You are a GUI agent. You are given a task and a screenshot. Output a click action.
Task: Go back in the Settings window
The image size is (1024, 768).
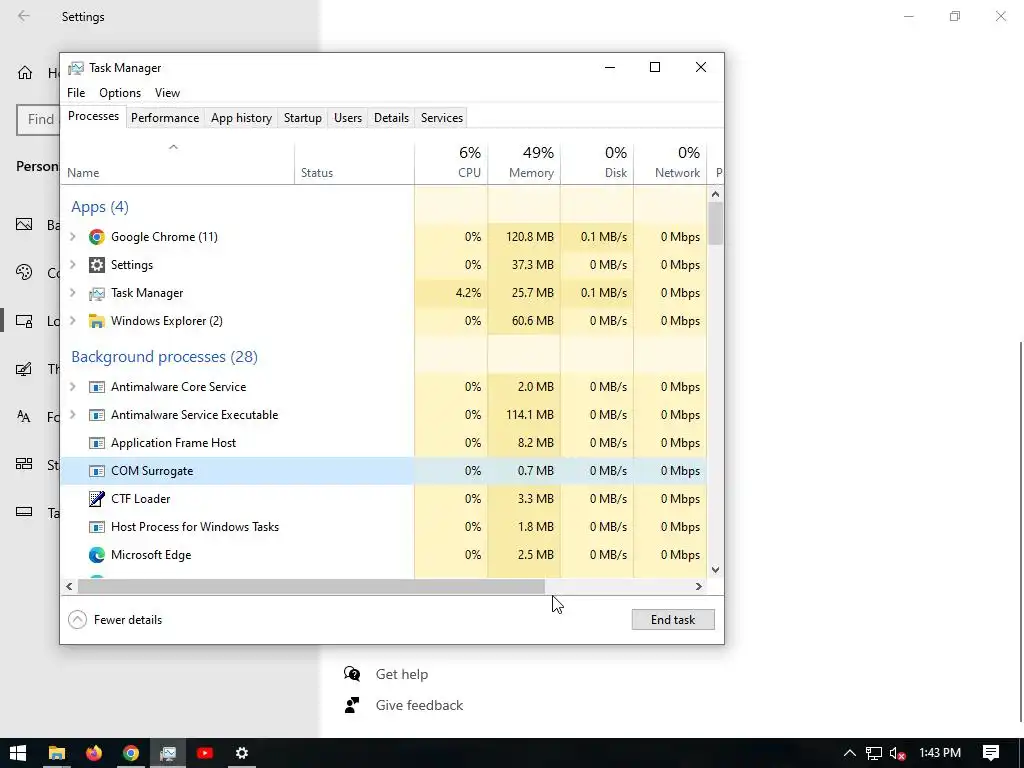tap(24, 16)
